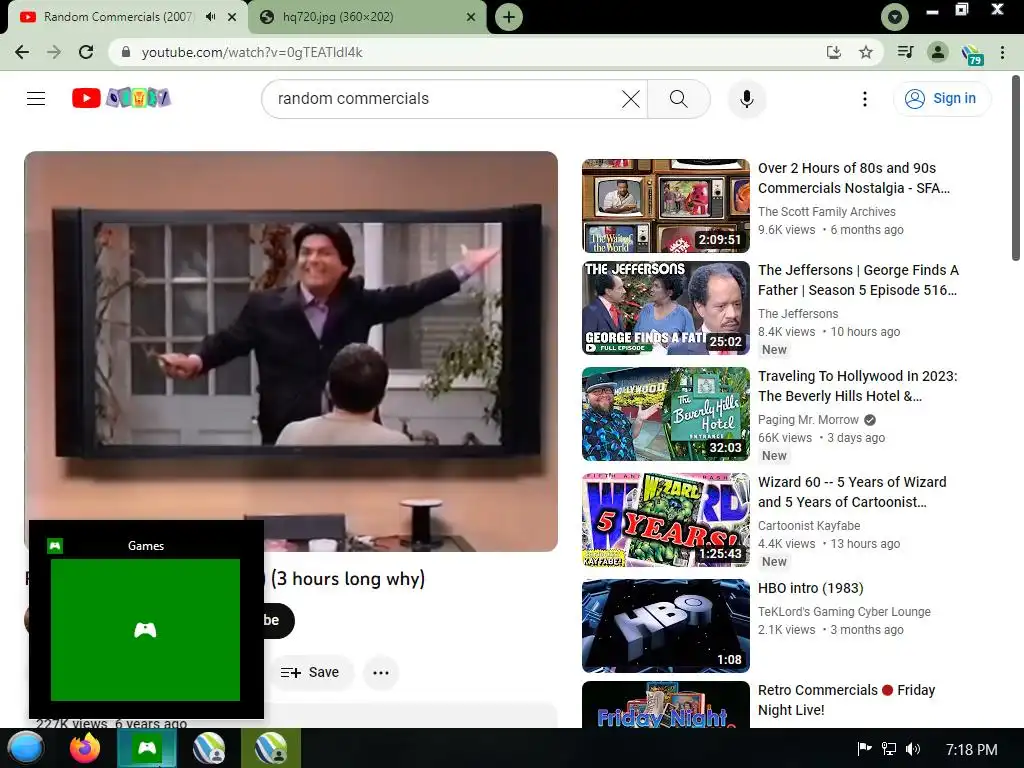Visit the Paging Mr. Morrow channel
The height and width of the screenshot is (768, 1024).
pos(808,420)
